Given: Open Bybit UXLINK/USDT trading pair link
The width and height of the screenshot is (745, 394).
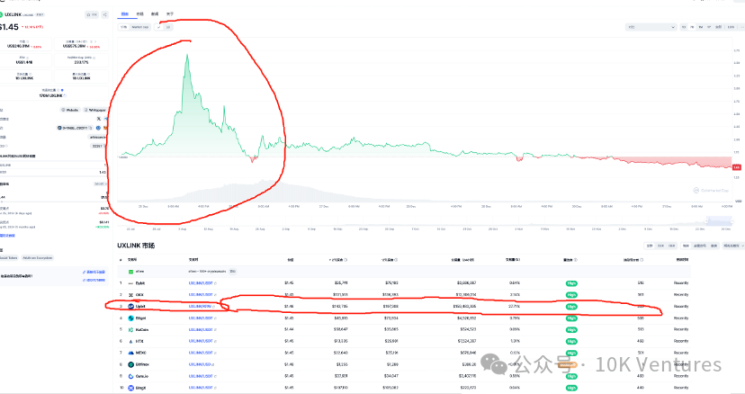Looking at the screenshot, I should 201,283.
